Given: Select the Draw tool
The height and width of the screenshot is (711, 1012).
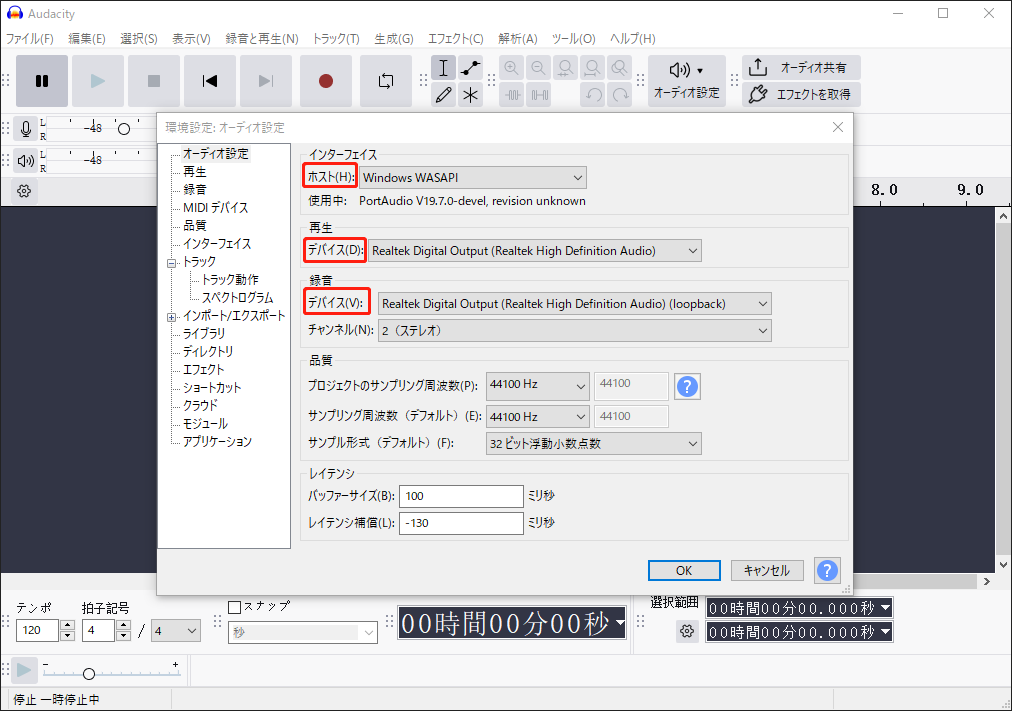Looking at the screenshot, I should coord(443,95).
